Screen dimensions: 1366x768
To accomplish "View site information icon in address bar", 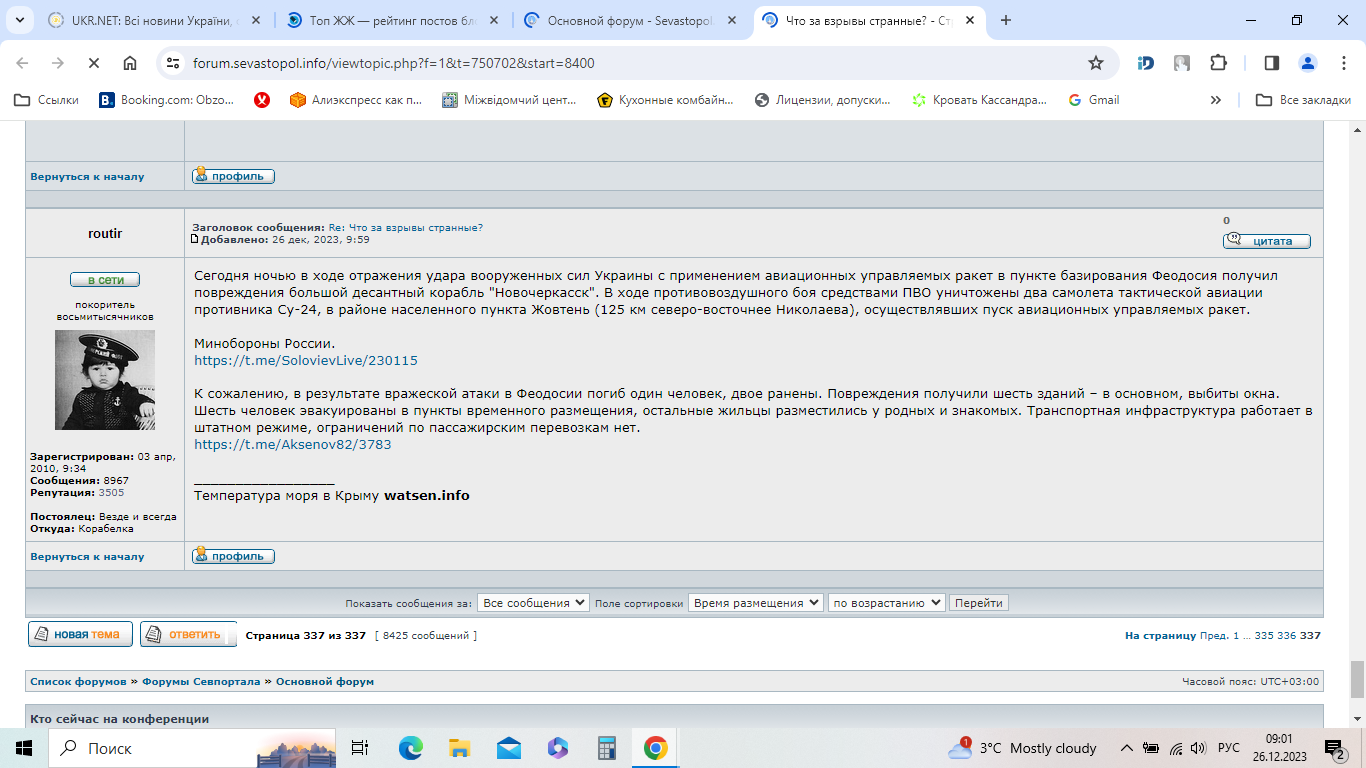I will click(174, 63).
